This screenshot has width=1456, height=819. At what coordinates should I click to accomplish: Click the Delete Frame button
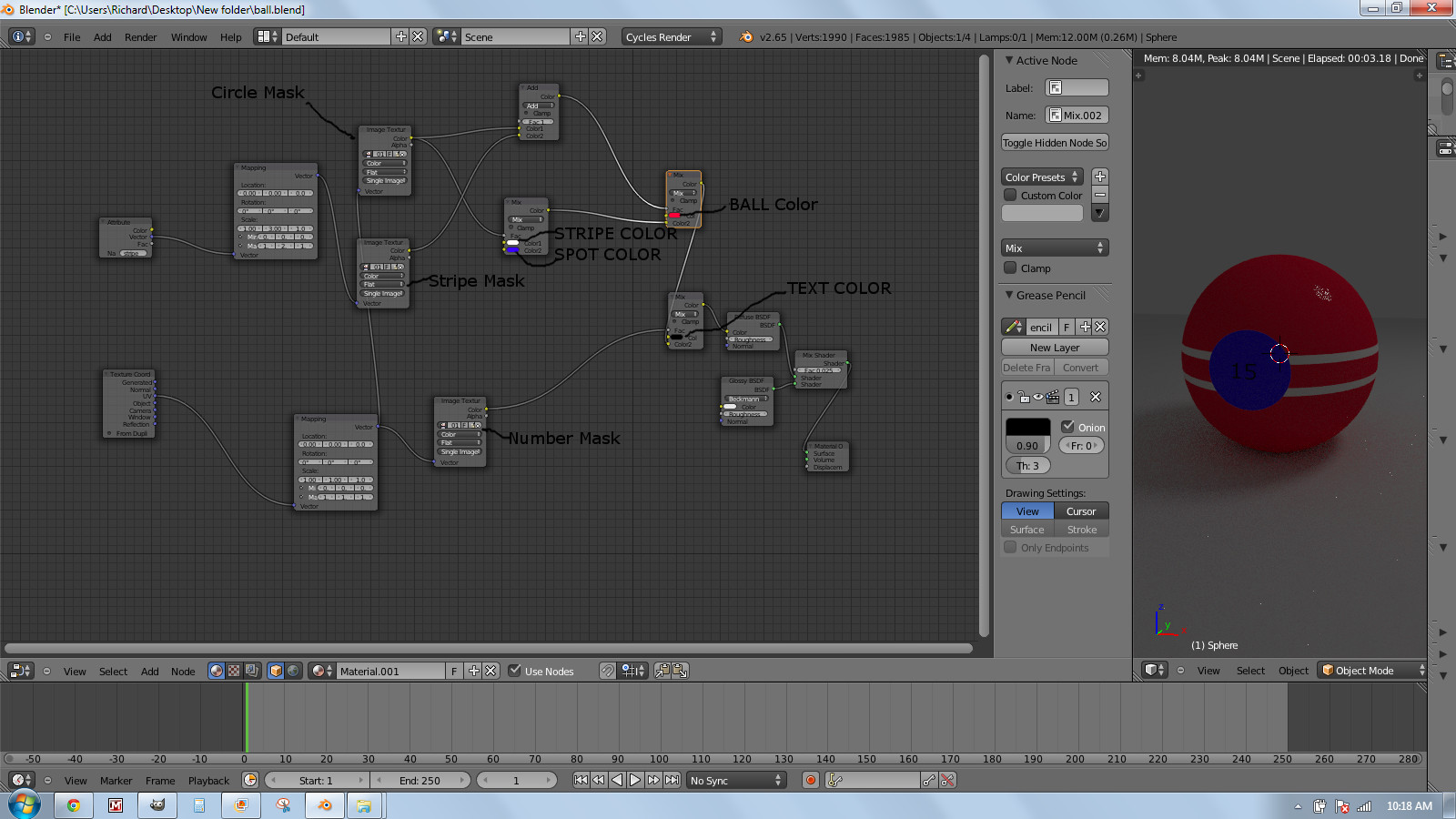click(x=1027, y=368)
